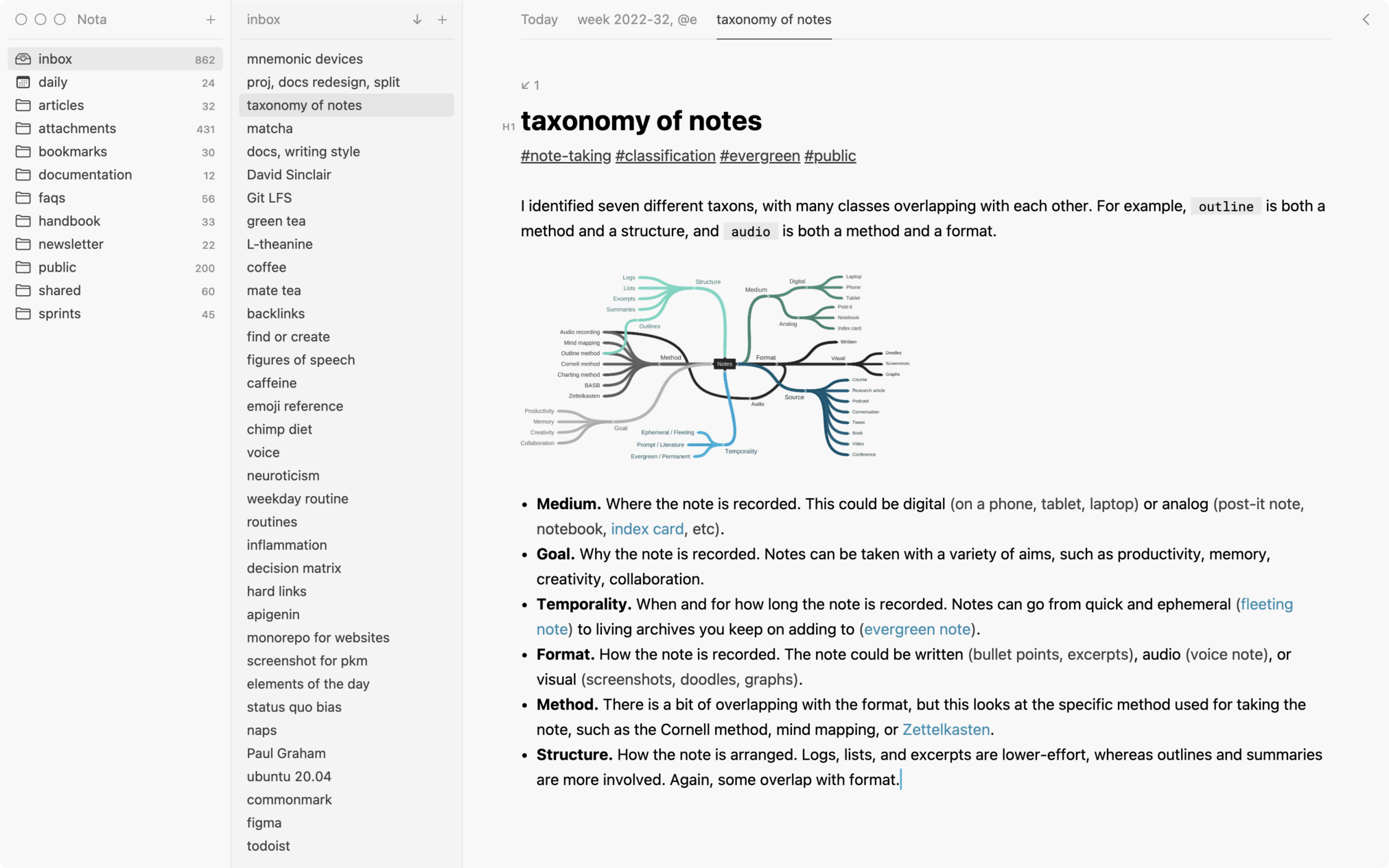The height and width of the screenshot is (868, 1389).
Task: Click the daily folder icon in sidebar
Action: (23, 82)
